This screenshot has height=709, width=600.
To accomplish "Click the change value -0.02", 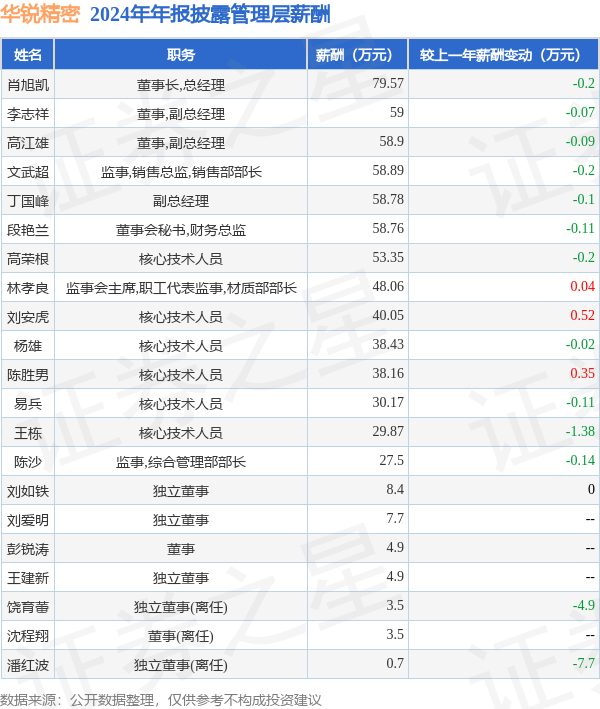I will click(x=580, y=344).
